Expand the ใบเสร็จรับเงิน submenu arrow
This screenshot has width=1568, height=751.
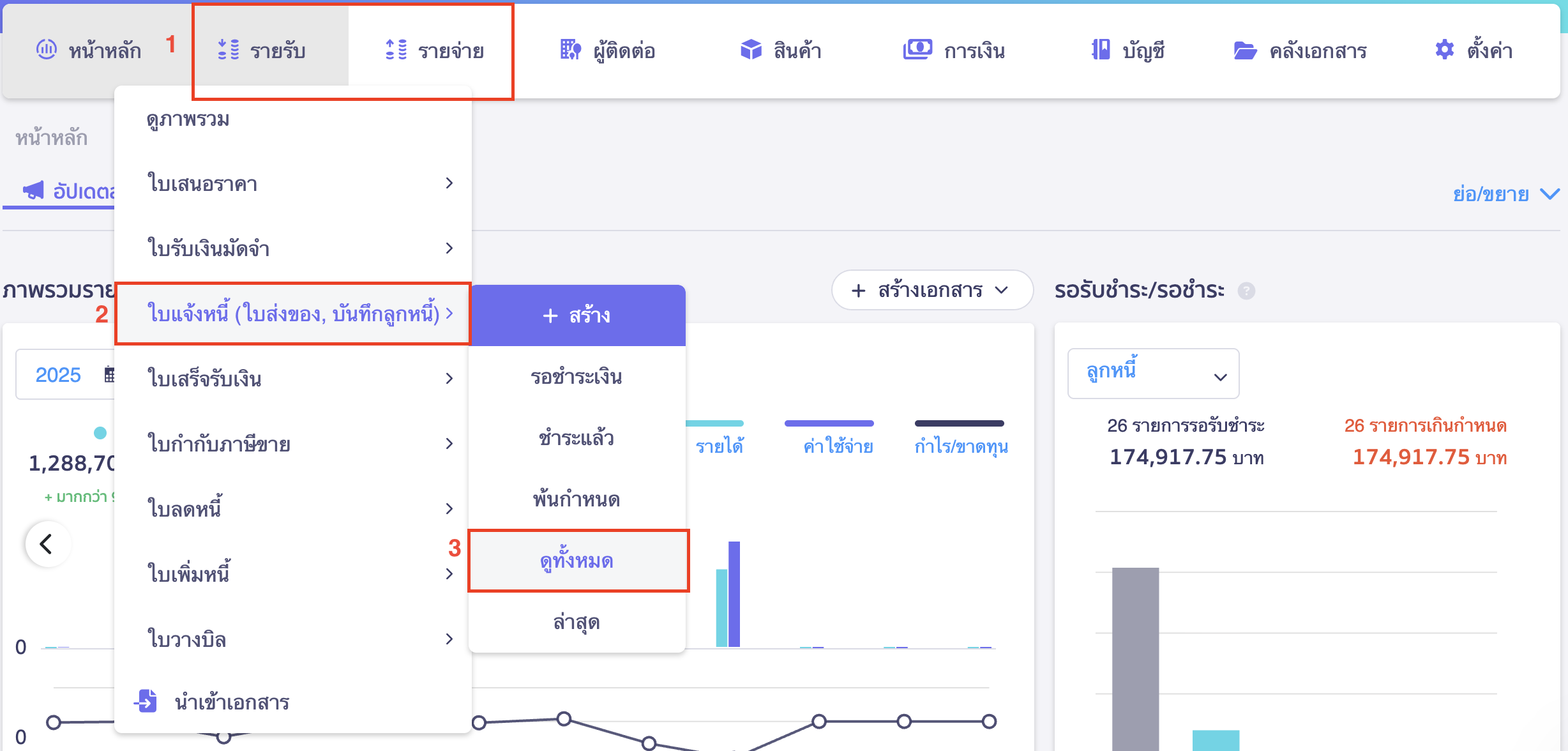click(x=449, y=378)
